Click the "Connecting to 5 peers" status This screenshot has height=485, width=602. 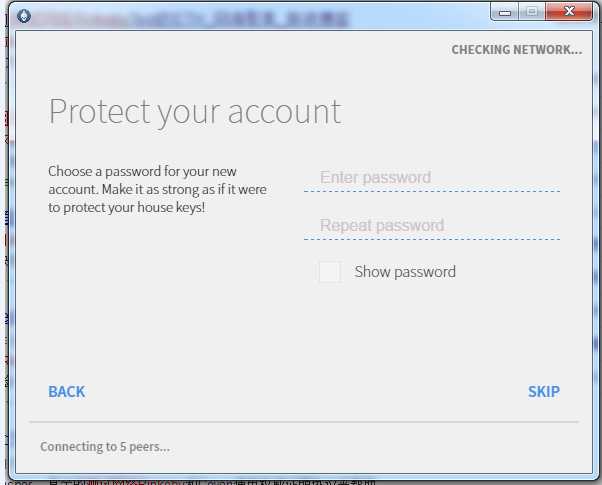(x=105, y=447)
